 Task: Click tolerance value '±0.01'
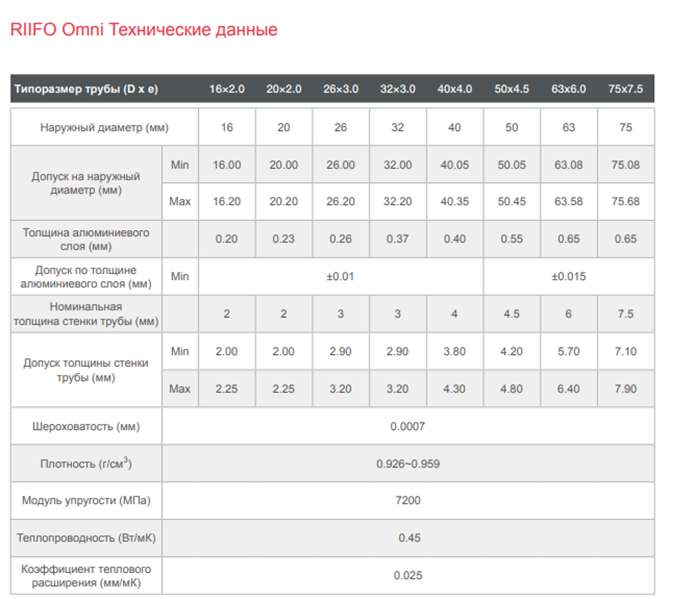(x=340, y=277)
